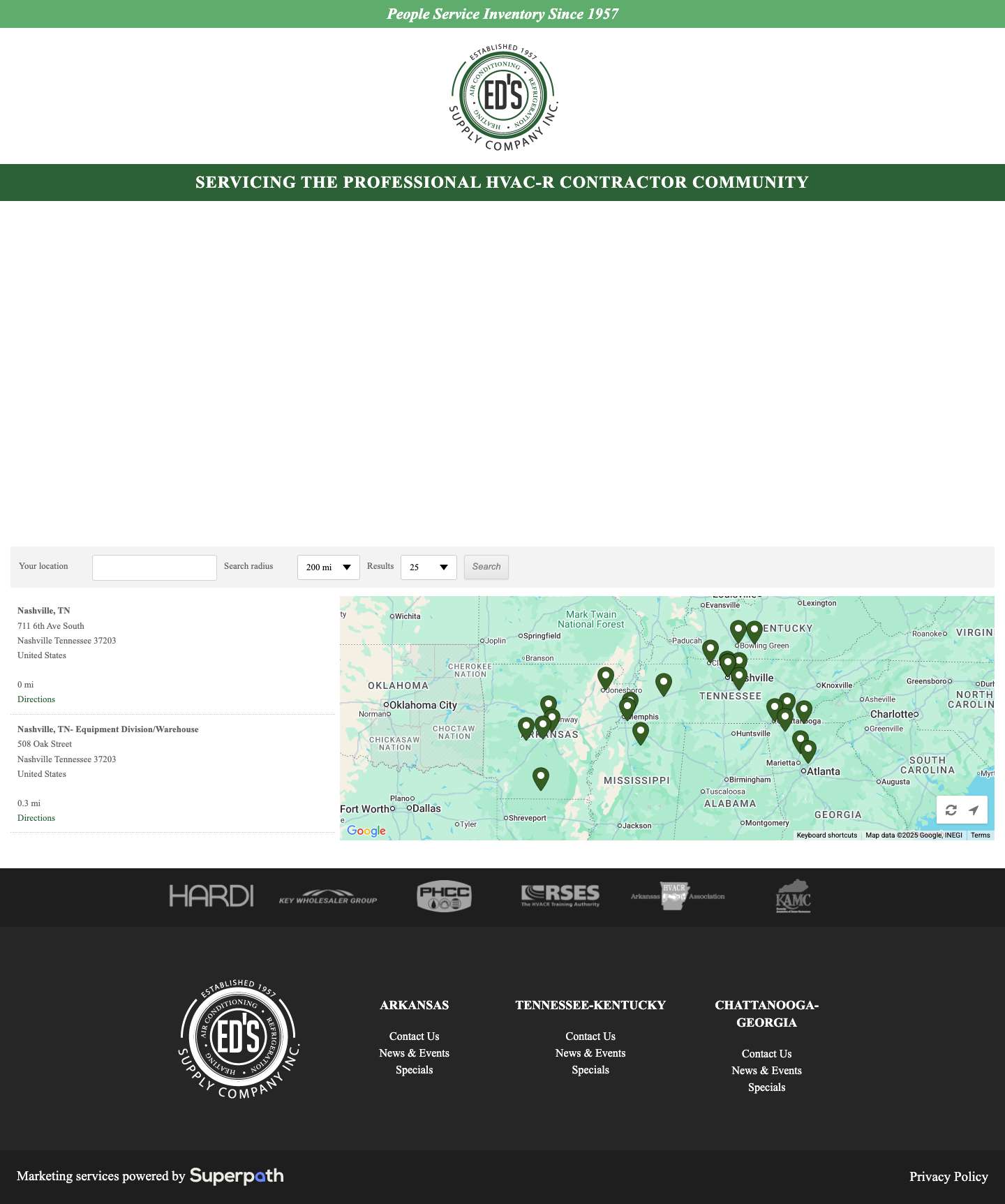Reset the map with the refresh icon

951,810
